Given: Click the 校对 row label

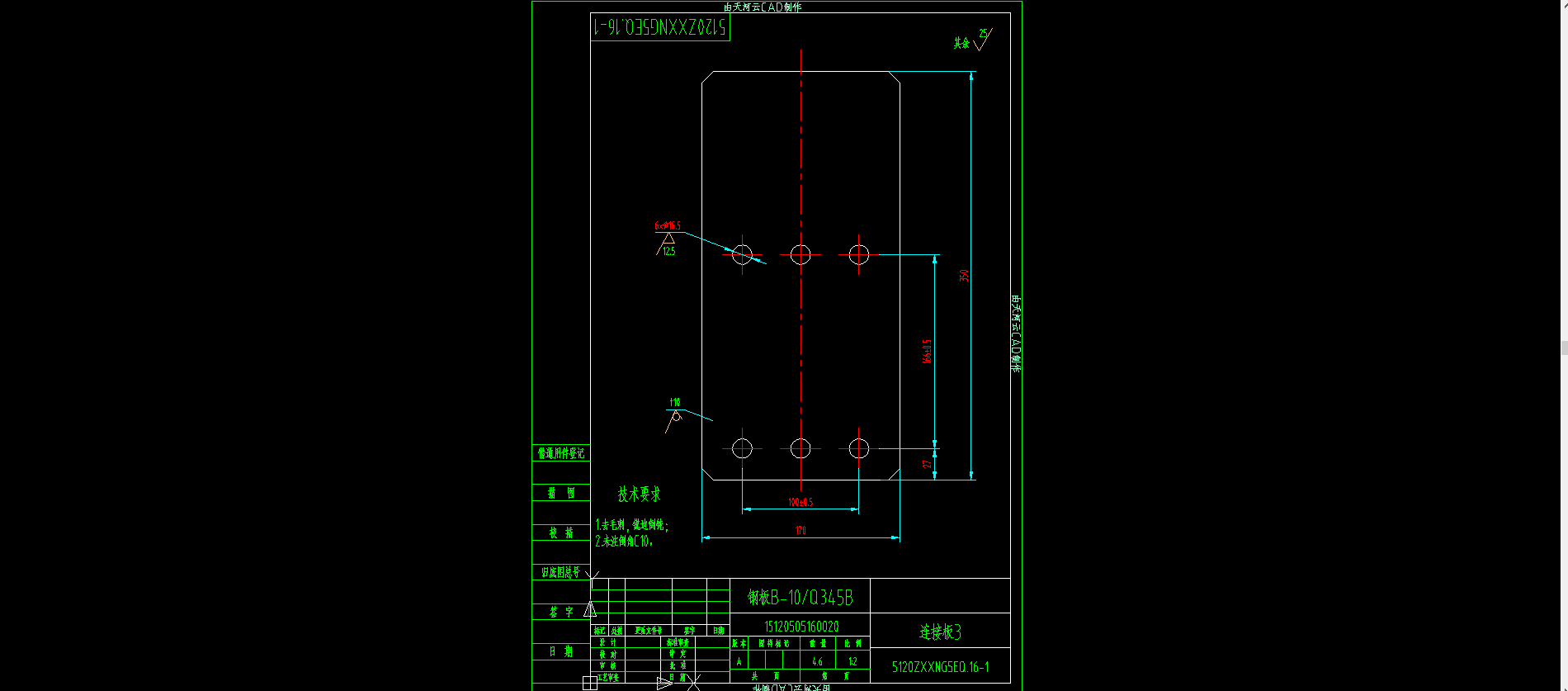Looking at the screenshot, I should (x=607, y=654).
